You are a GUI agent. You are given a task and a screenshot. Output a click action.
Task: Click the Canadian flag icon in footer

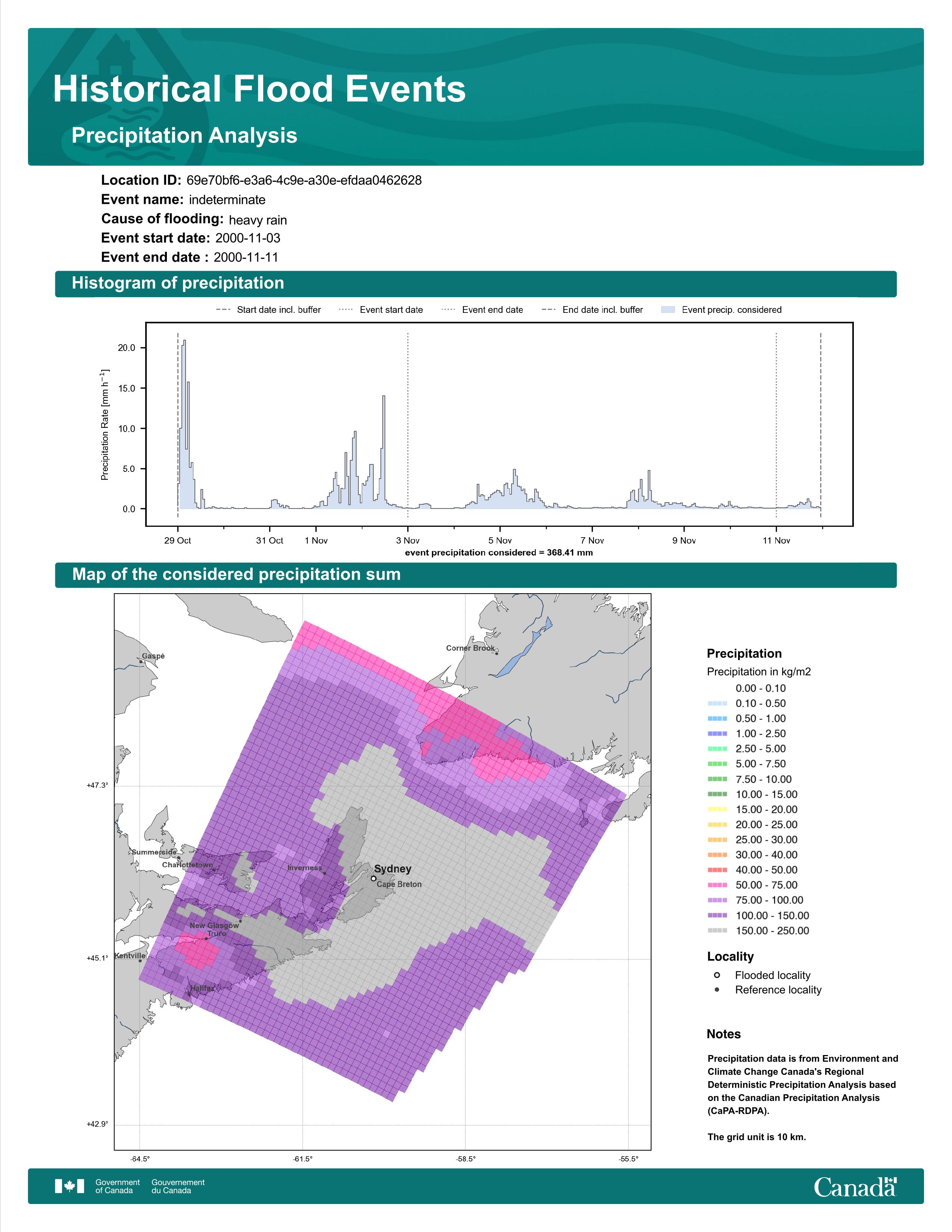click(x=69, y=1186)
